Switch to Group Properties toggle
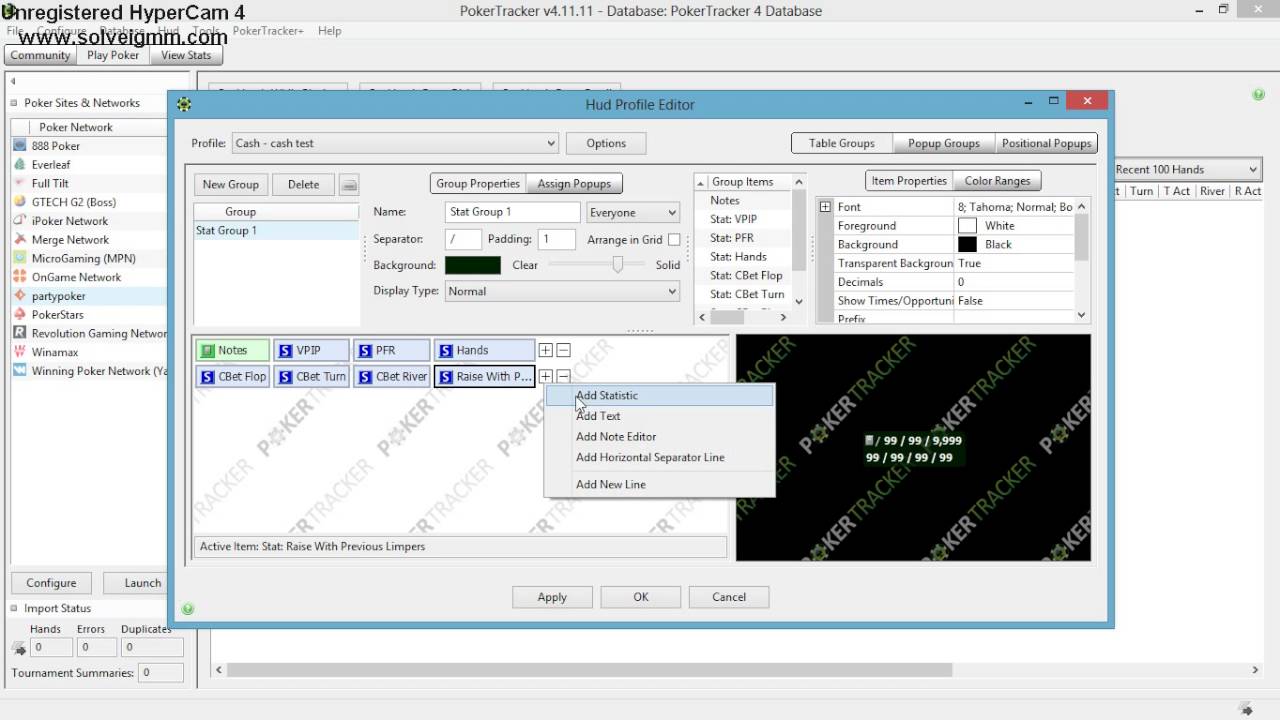The width and height of the screenshot is (1280, 720). 478,184
